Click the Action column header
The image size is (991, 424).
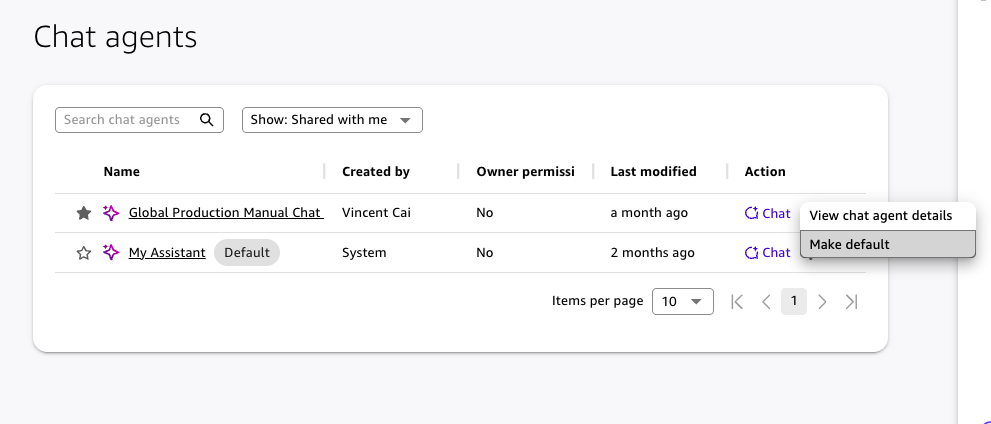(765, 171)
